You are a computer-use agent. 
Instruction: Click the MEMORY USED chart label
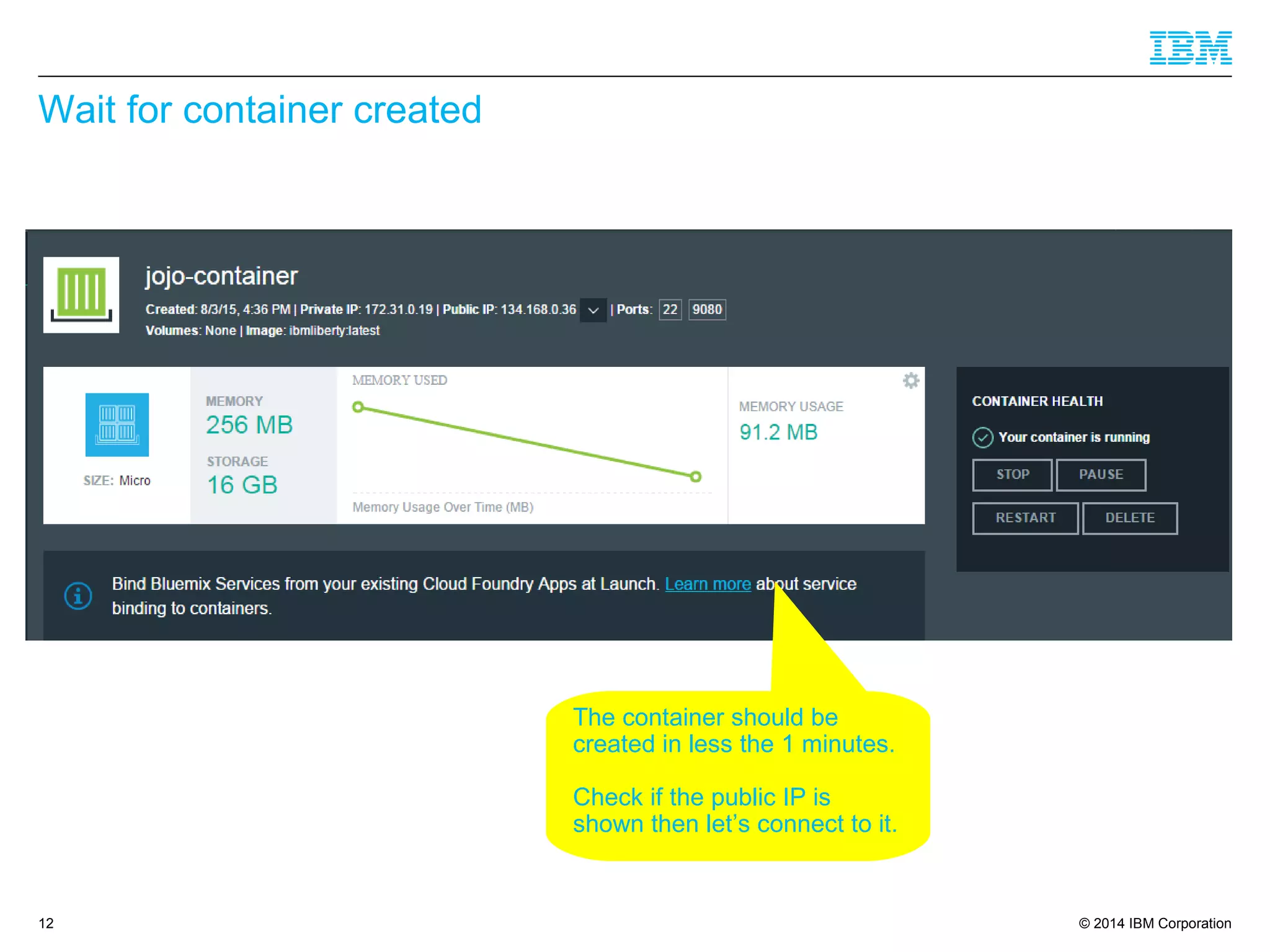400,381
